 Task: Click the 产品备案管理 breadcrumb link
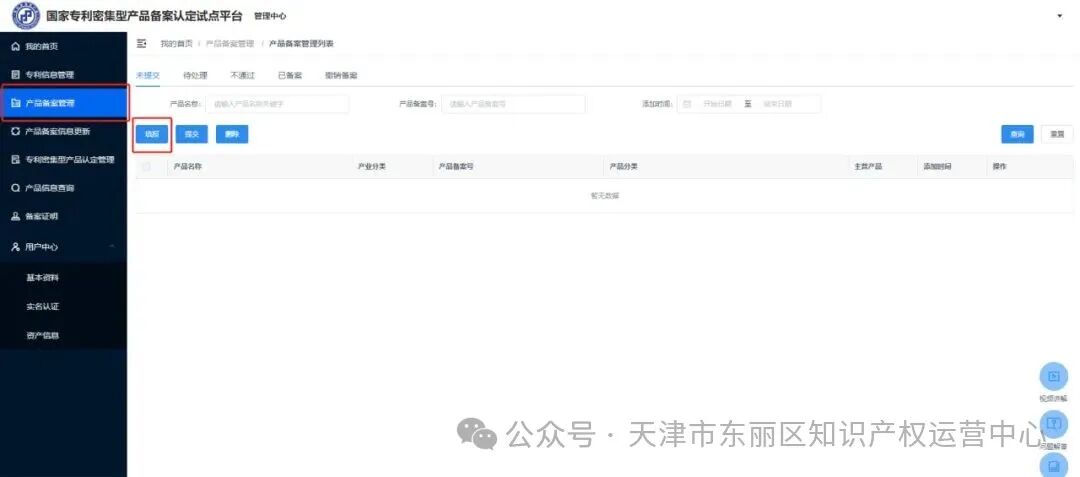coord(230,43)
